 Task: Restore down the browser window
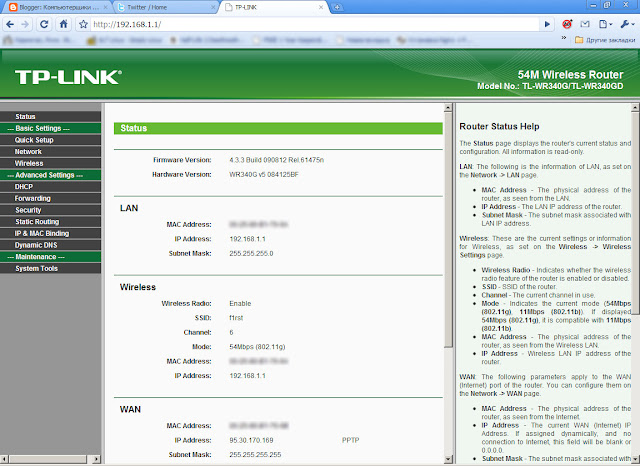pyautogui.click(x=607, y=5)
